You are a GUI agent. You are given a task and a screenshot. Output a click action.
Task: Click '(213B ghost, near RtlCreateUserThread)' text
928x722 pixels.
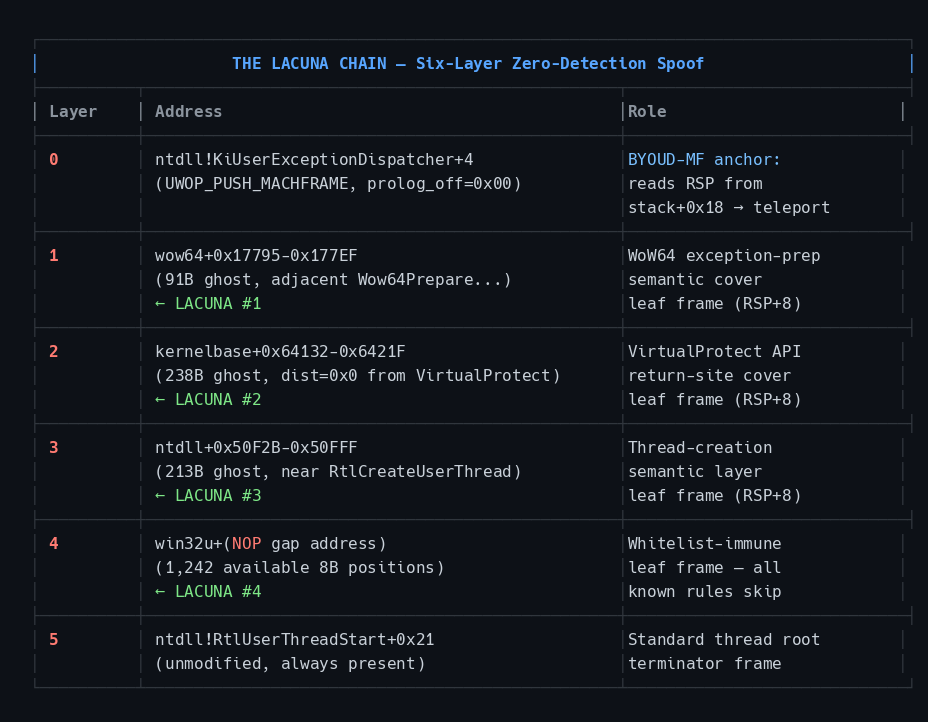point(338,472)
